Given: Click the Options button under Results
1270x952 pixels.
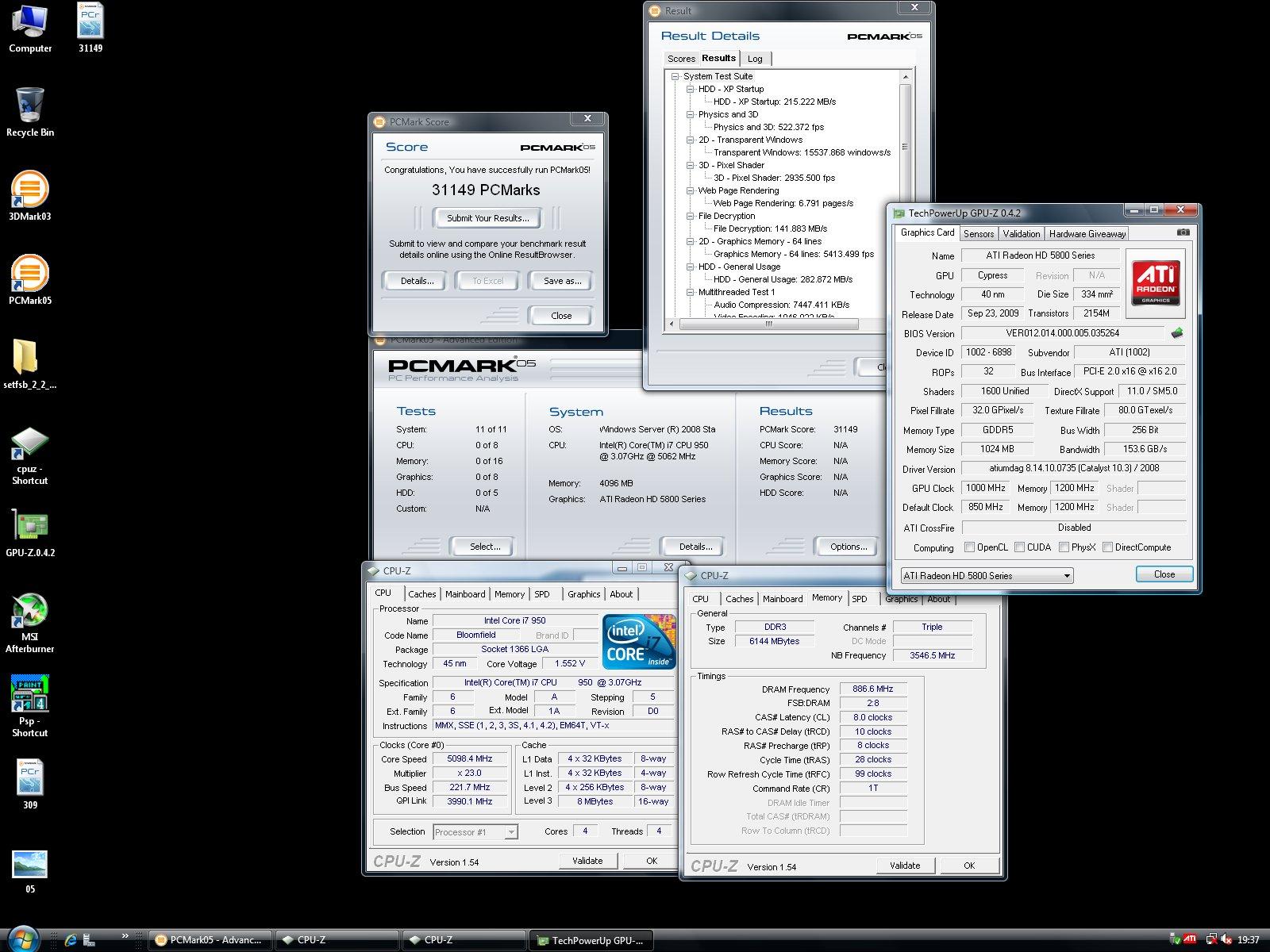Looking at the screenshot, I should (x=849, y=547).
